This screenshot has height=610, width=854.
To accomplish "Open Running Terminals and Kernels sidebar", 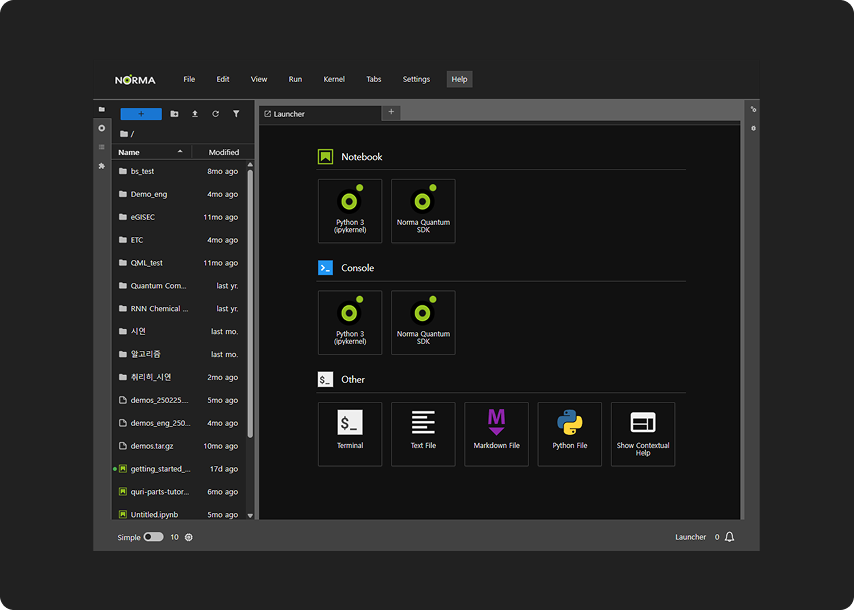I will tap(101, 128).
